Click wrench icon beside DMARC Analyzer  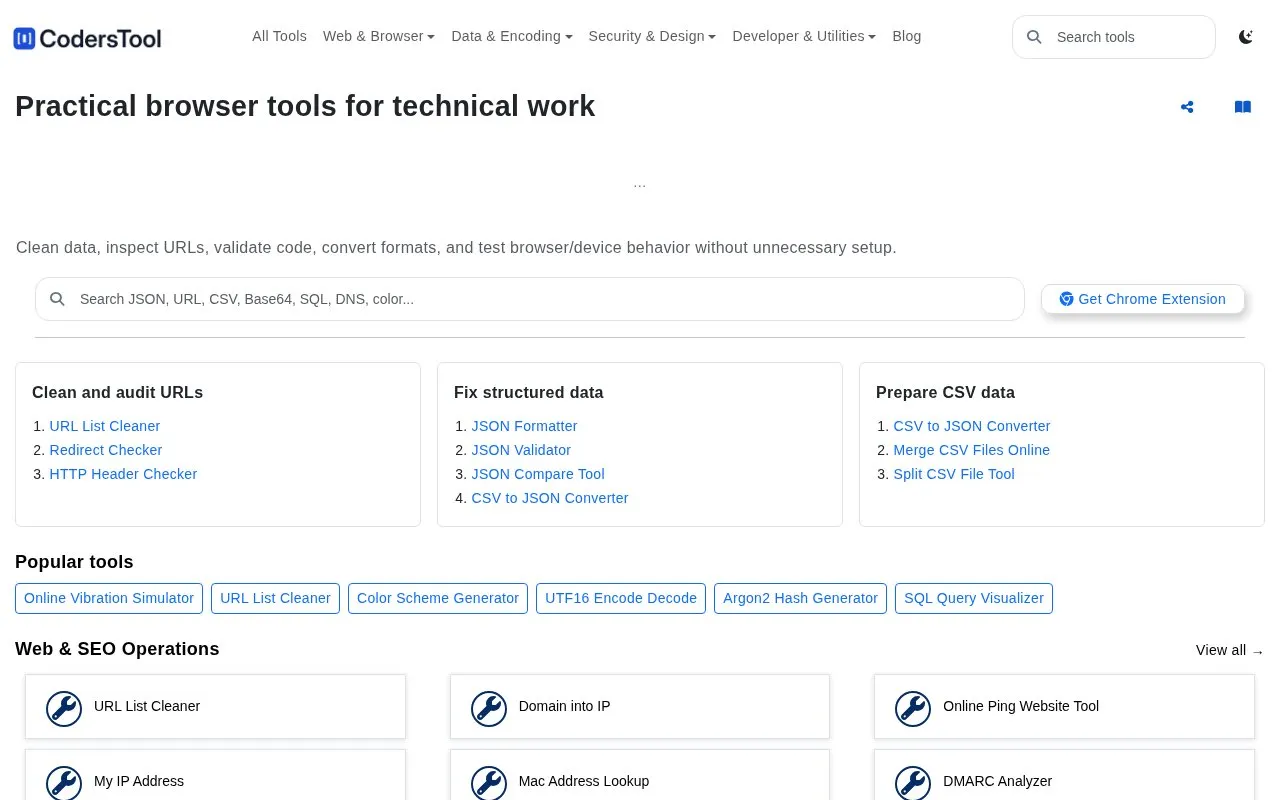coord(913,783)
